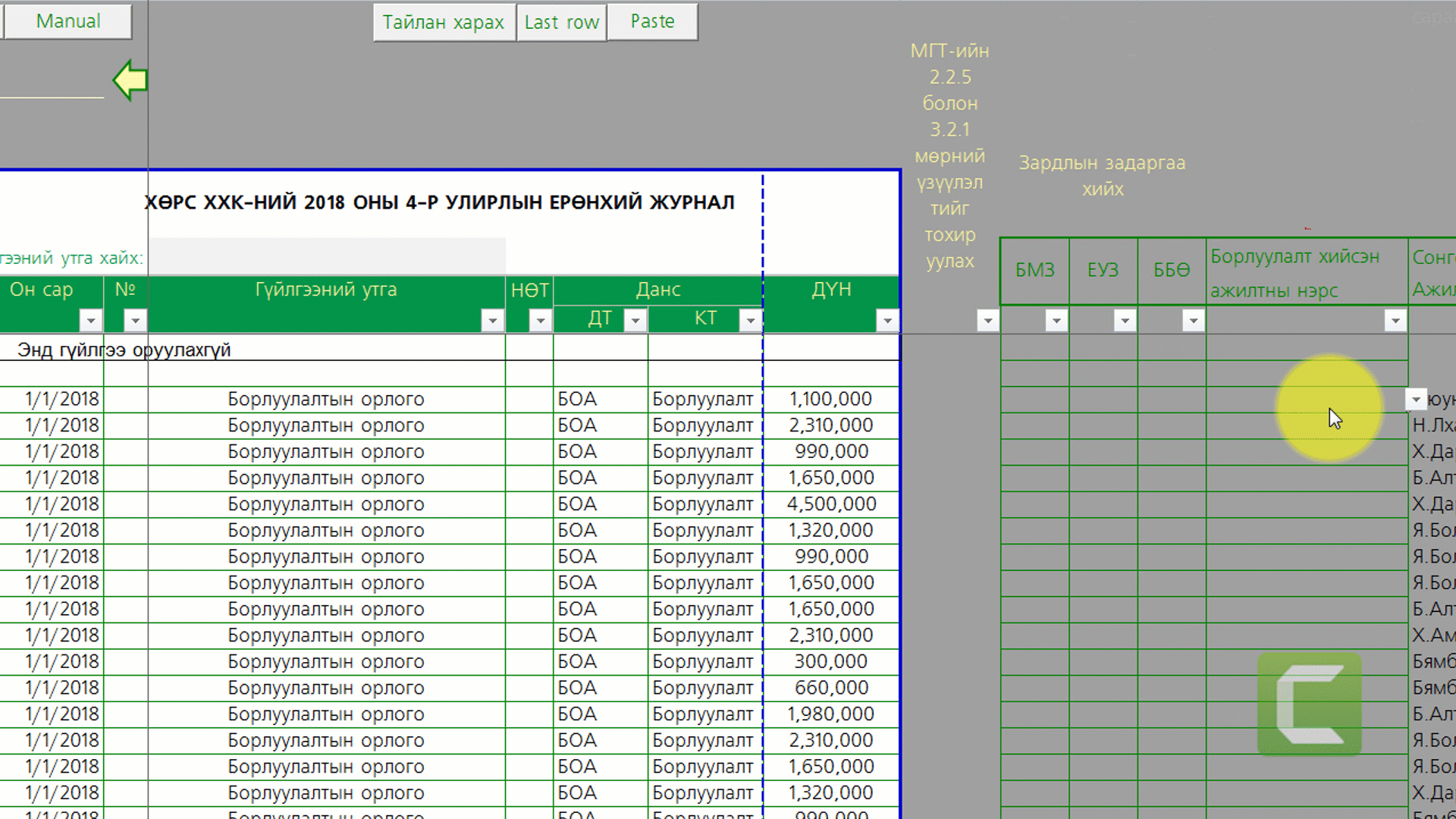Open the employee cell dropdown arrow beside юу
This screenshot has height=819, width=1456.
click(1416, 399)
